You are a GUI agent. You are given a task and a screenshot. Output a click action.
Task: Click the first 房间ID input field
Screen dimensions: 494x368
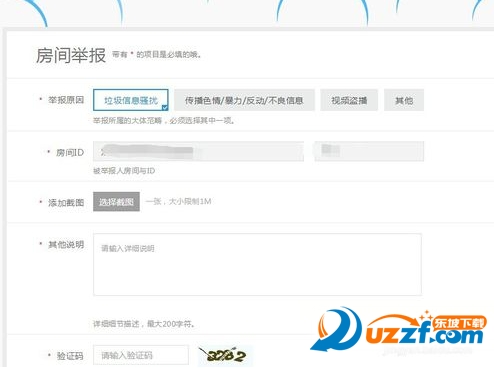coord(198,151)
